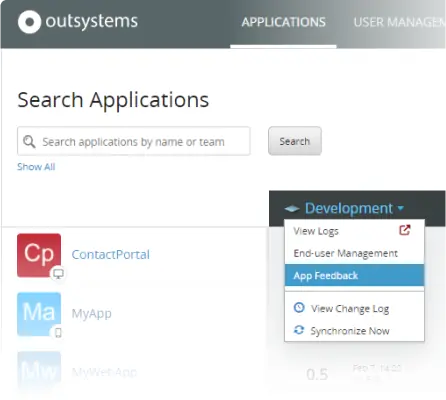Click the blue Ma application icon
446x400 pixels.
[x=39, y=314]
